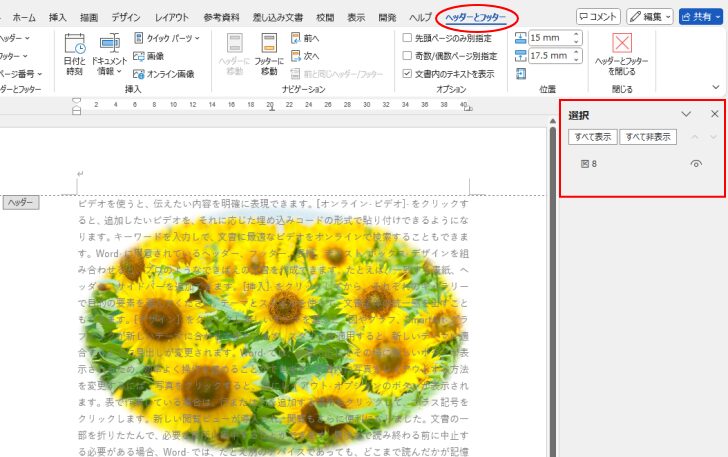Click 前と同じヘッダー/フッター link to previous

click(337, 74)
